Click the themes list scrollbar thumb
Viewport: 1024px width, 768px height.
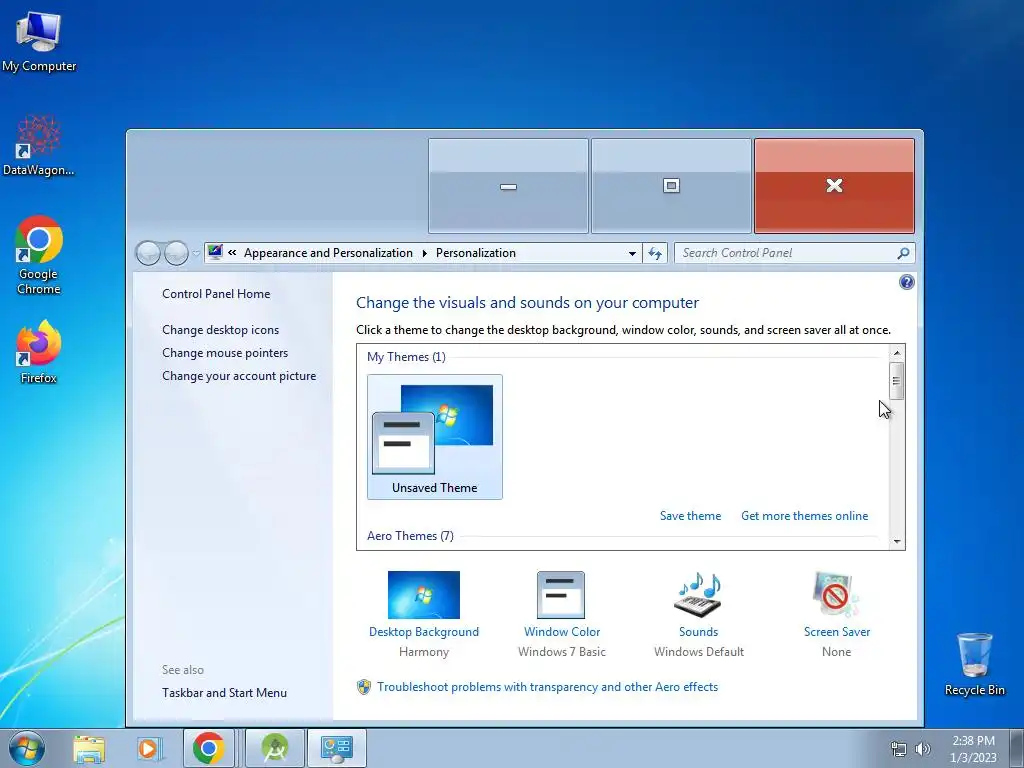click(897, 381)
